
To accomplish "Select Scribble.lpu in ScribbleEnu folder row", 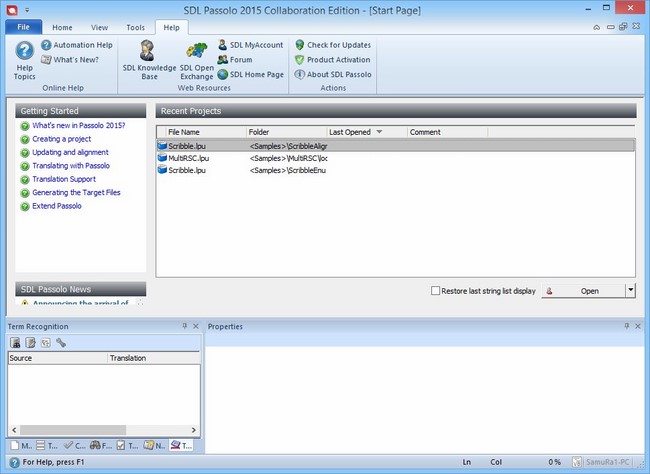I will [395, 170].
